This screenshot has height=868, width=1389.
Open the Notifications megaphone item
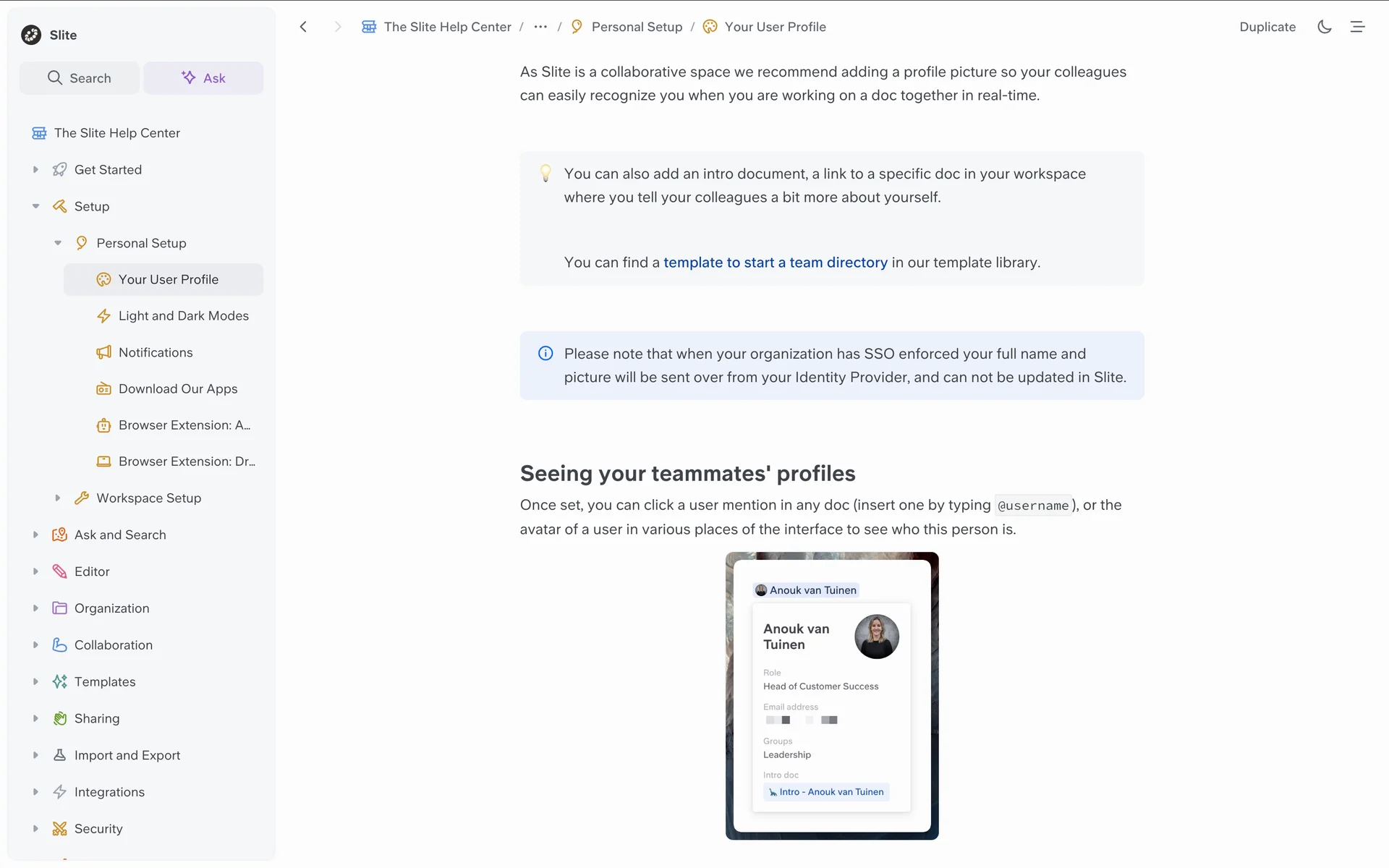156,352
